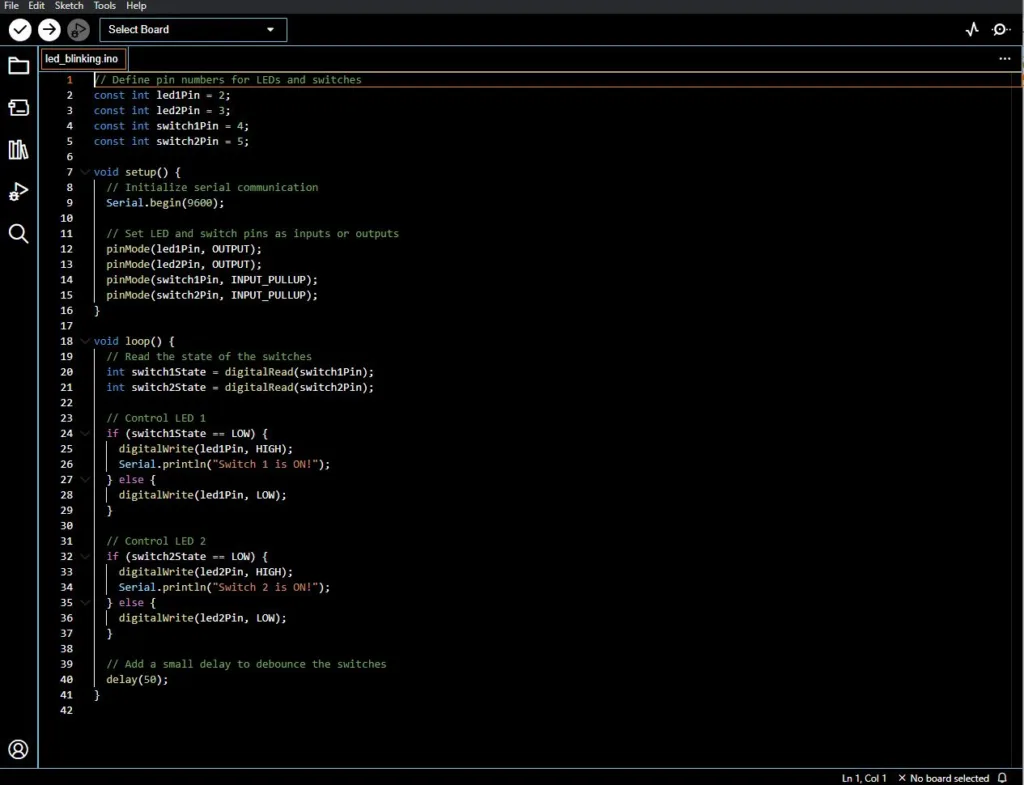Collapse the switch1State if-block fold arrow
The height and width of the screenshot is (785, 1024).
85,433
